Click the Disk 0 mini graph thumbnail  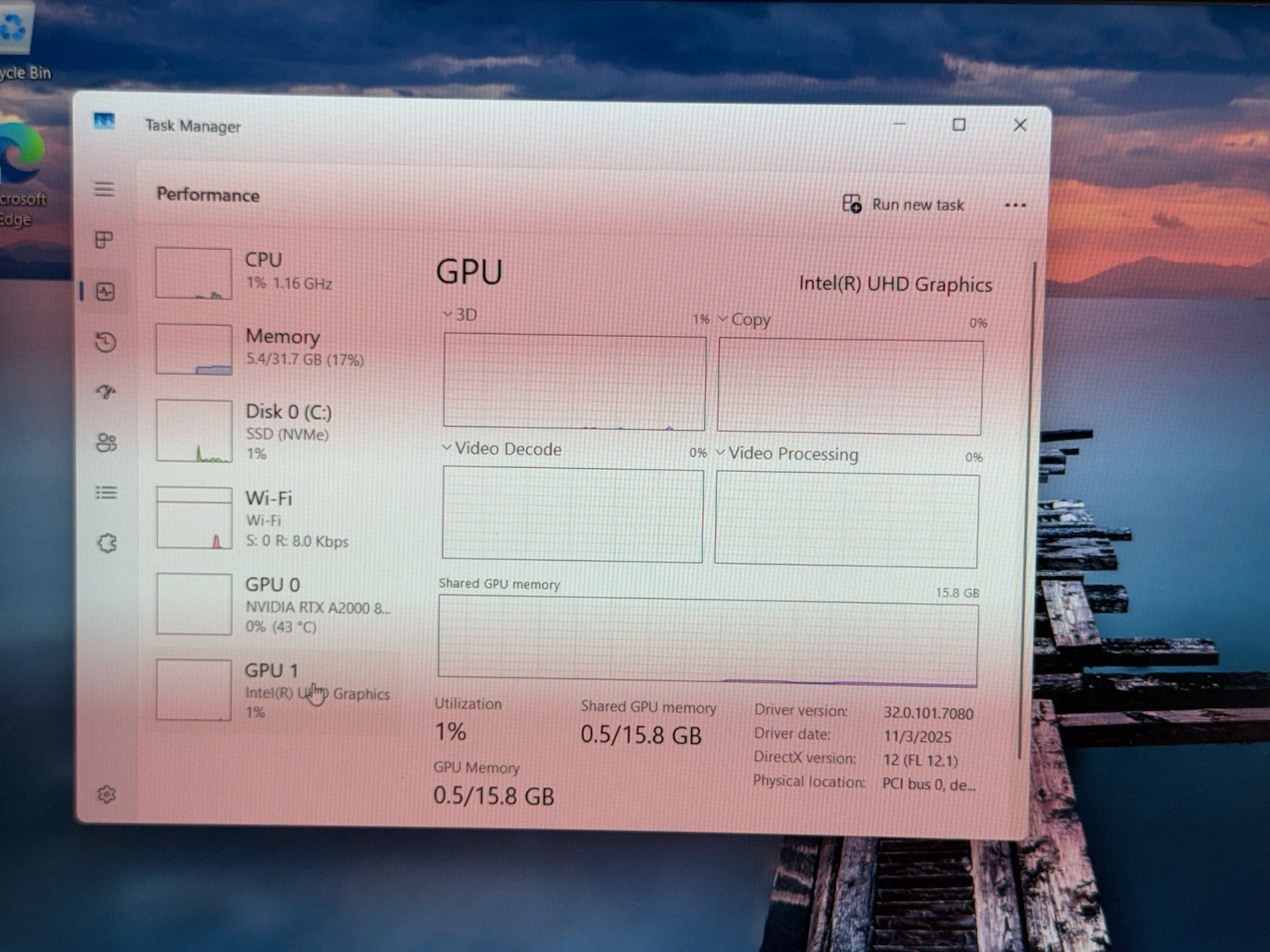tap(194, 431)
